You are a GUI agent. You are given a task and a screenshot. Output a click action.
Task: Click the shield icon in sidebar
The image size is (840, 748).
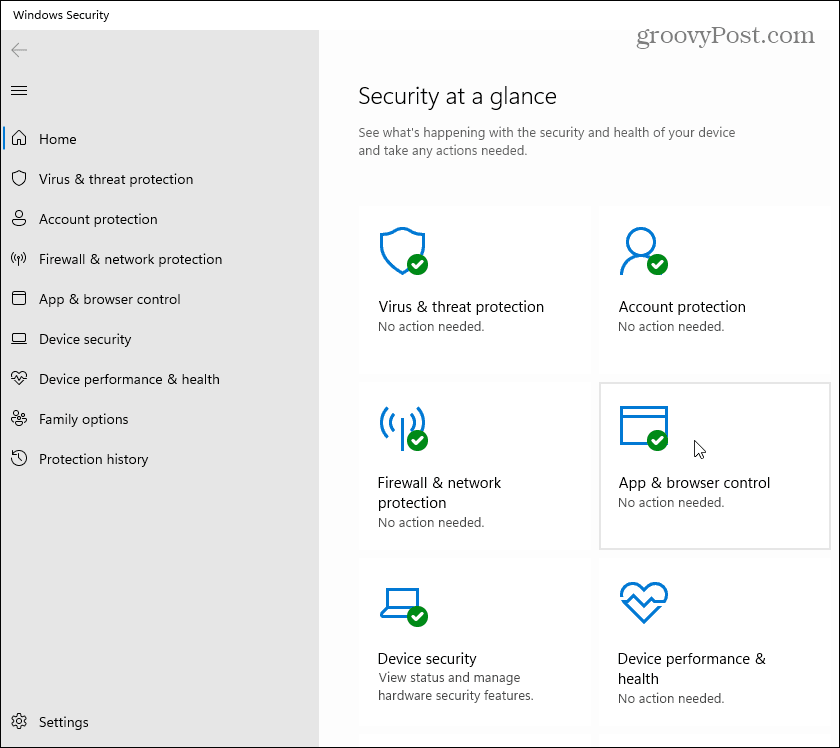tap(19, 178)
